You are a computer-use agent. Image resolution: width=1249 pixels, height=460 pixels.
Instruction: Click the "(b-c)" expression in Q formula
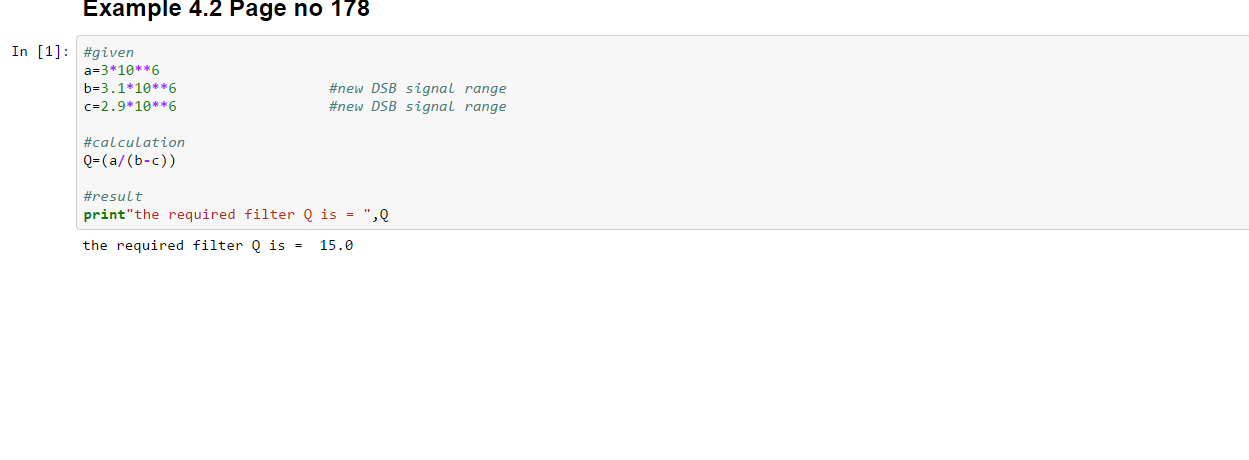(160, 160)
